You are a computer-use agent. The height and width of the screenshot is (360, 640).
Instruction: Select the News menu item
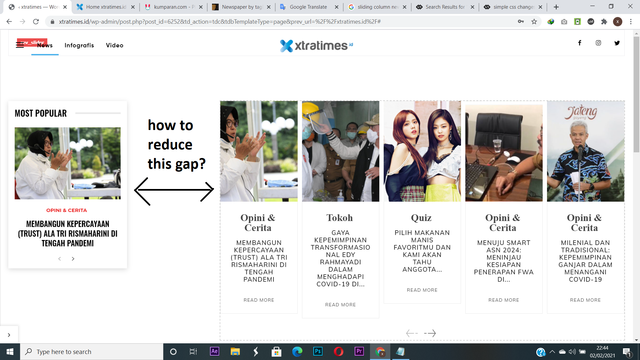pos(45,45)
